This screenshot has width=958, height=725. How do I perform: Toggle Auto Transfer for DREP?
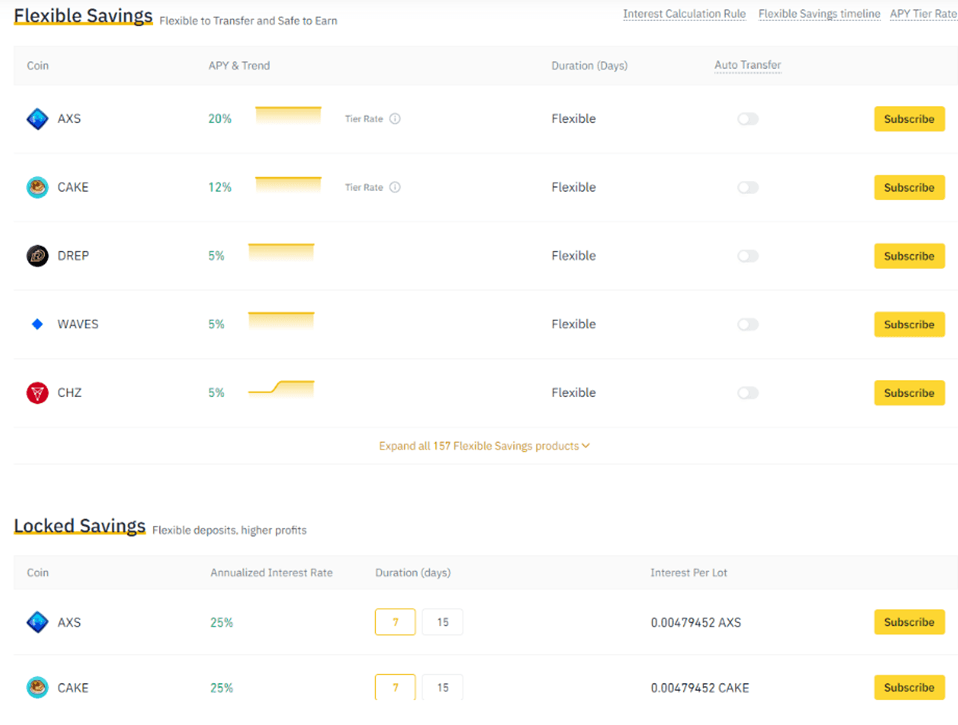747,256
